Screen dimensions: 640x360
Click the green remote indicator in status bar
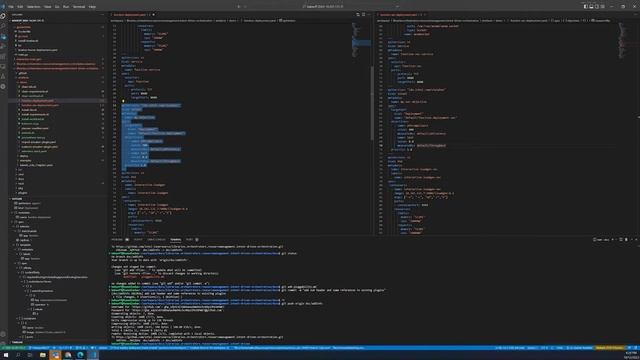(13, 348)
